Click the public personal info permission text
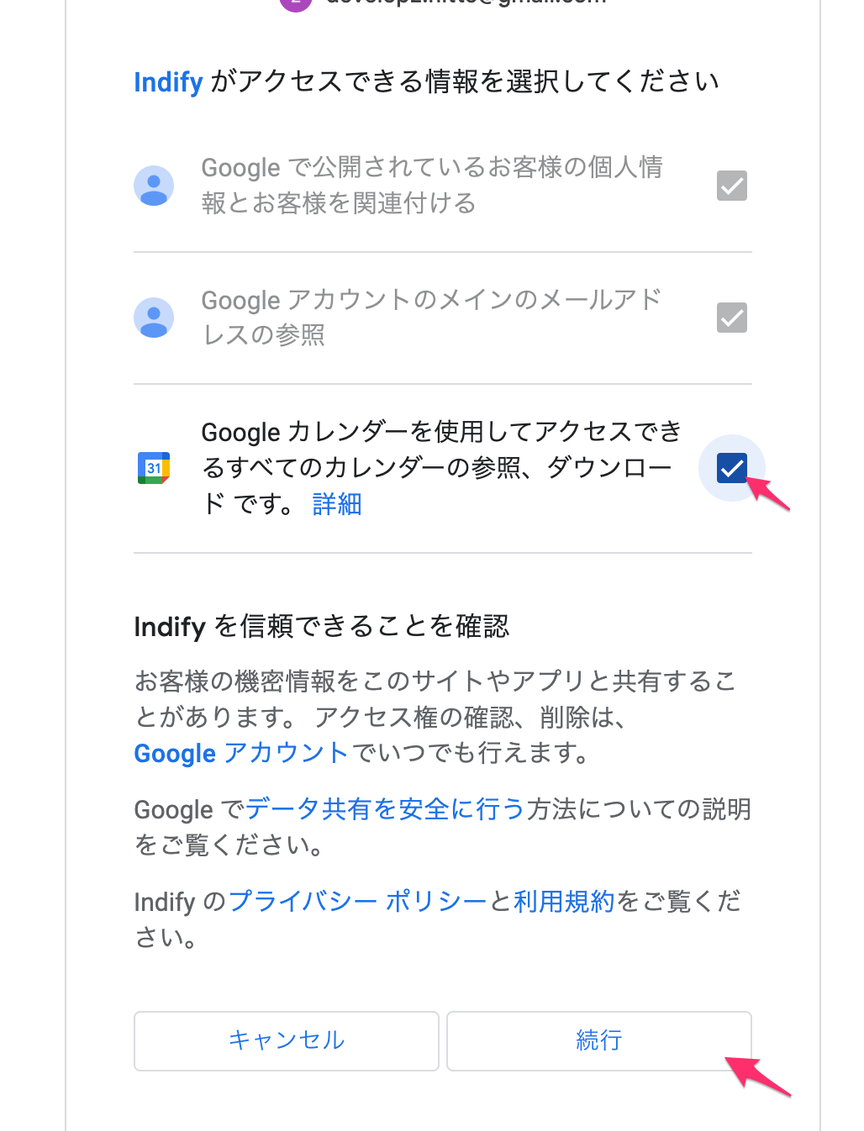Screen dimensions: 864x1131 point(431,185)
